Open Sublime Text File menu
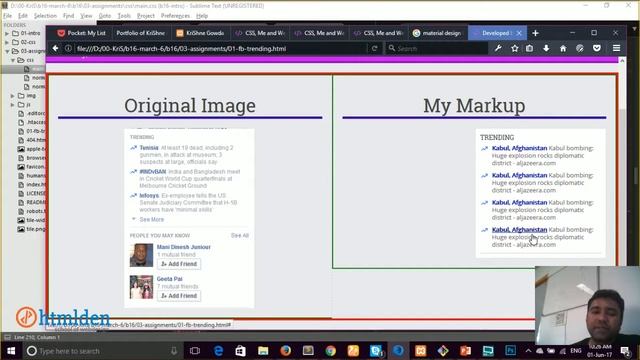The width and height of the screenshot is (640, 360). pos(7,16)
